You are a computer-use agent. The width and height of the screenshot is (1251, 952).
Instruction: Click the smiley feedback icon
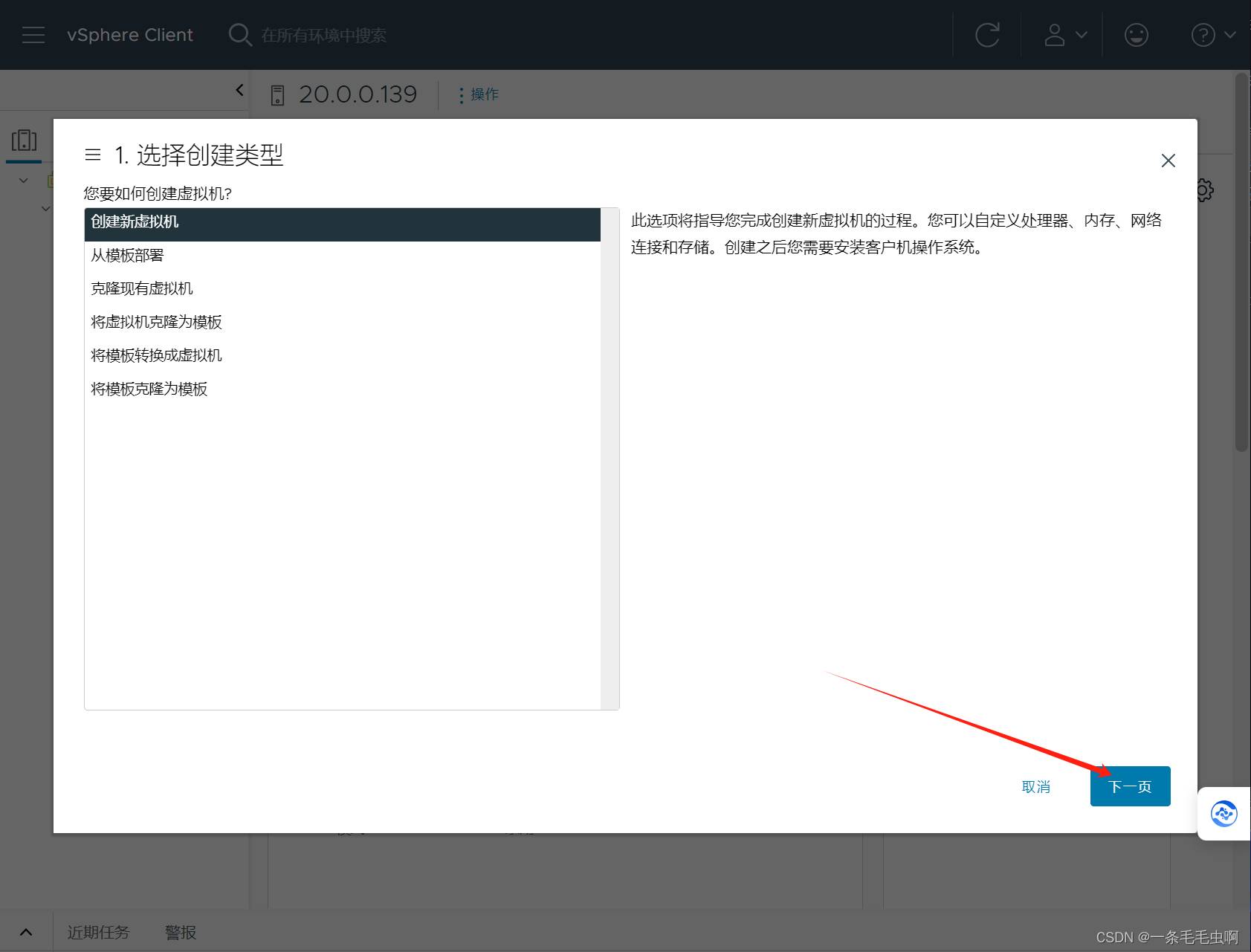1136,35
